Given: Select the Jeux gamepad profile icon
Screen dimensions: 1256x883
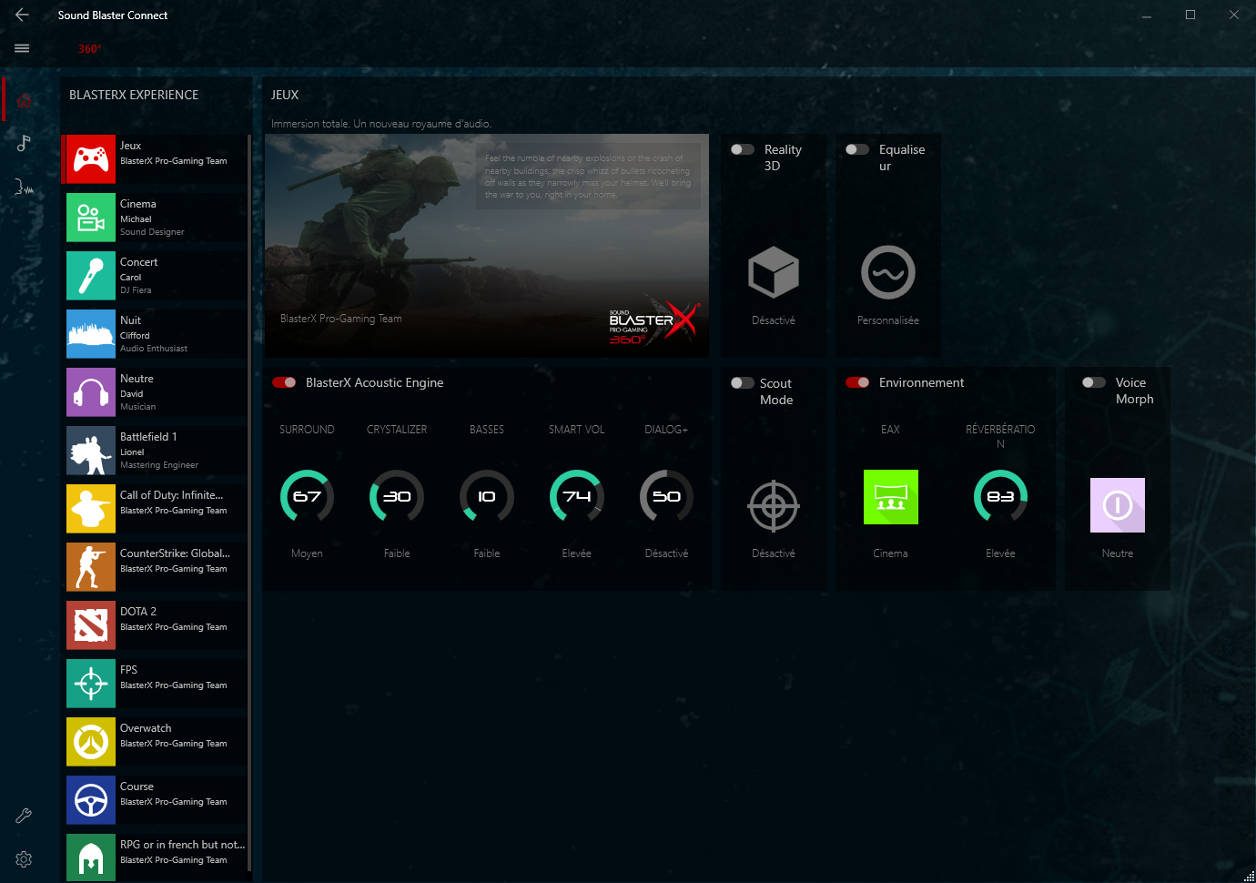Looking at the screenshot, I should point(91,160).
